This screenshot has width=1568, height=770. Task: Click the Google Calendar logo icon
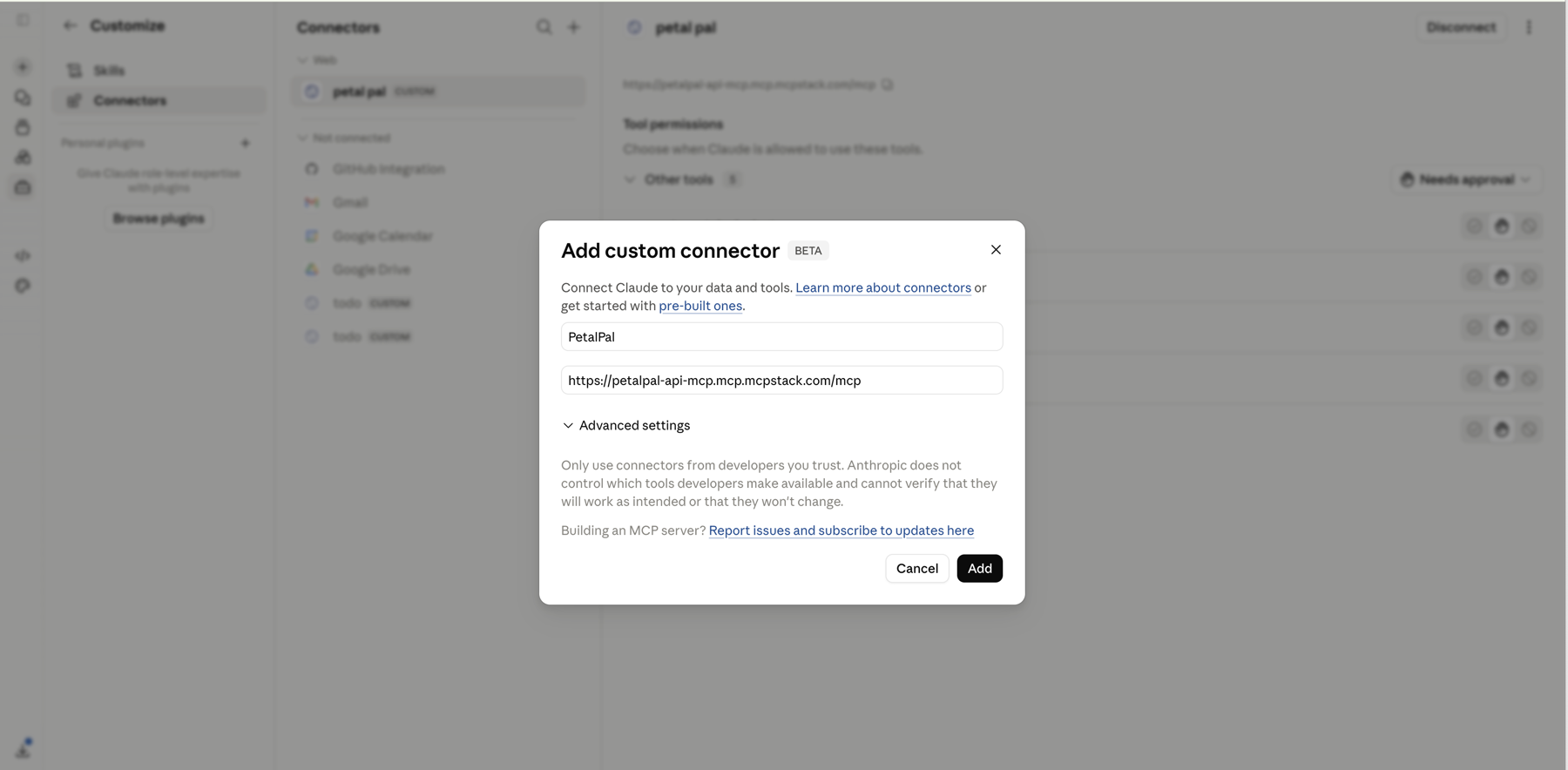(312, 236)
